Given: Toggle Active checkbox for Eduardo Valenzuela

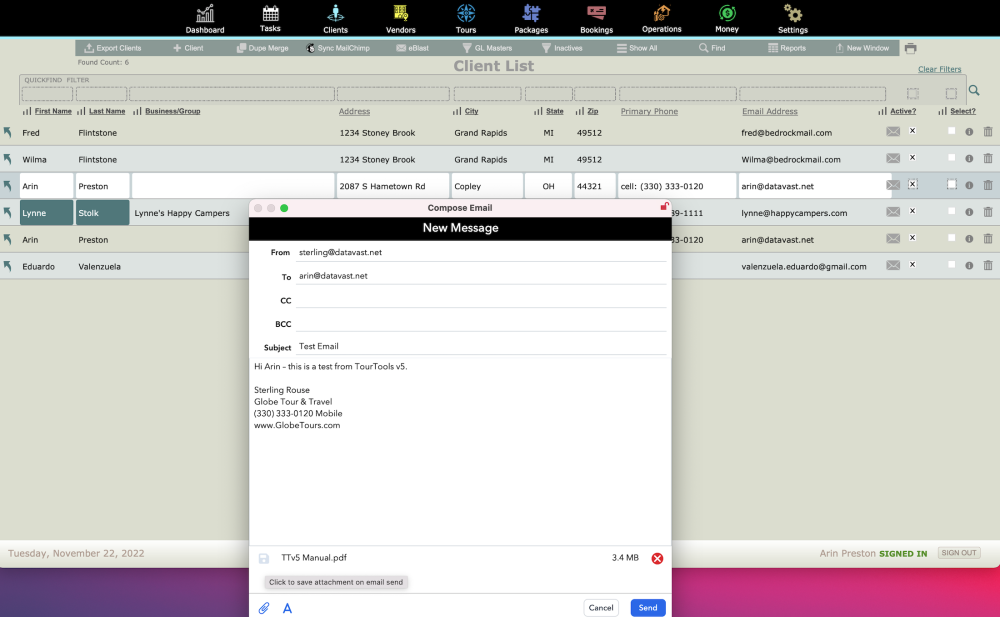Looking at the screenshot, I should coord(912,265).
